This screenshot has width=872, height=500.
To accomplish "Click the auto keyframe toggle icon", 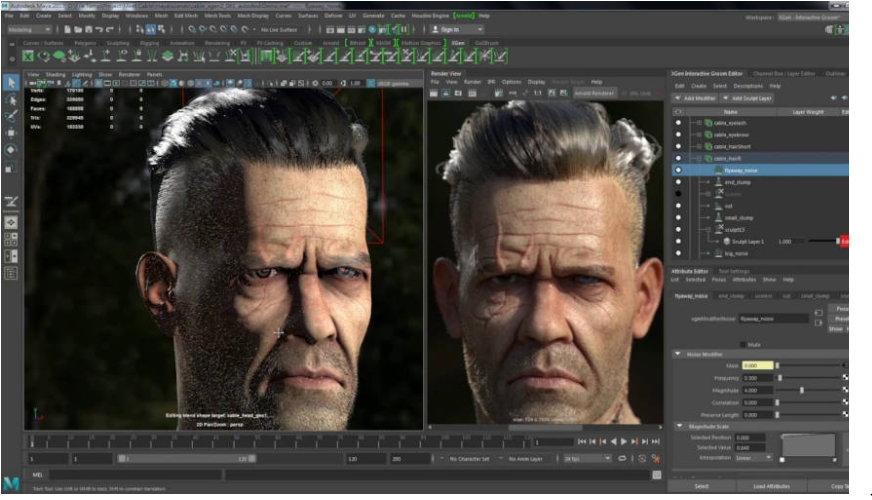I will pyautogui.click(x=642, y=459).
